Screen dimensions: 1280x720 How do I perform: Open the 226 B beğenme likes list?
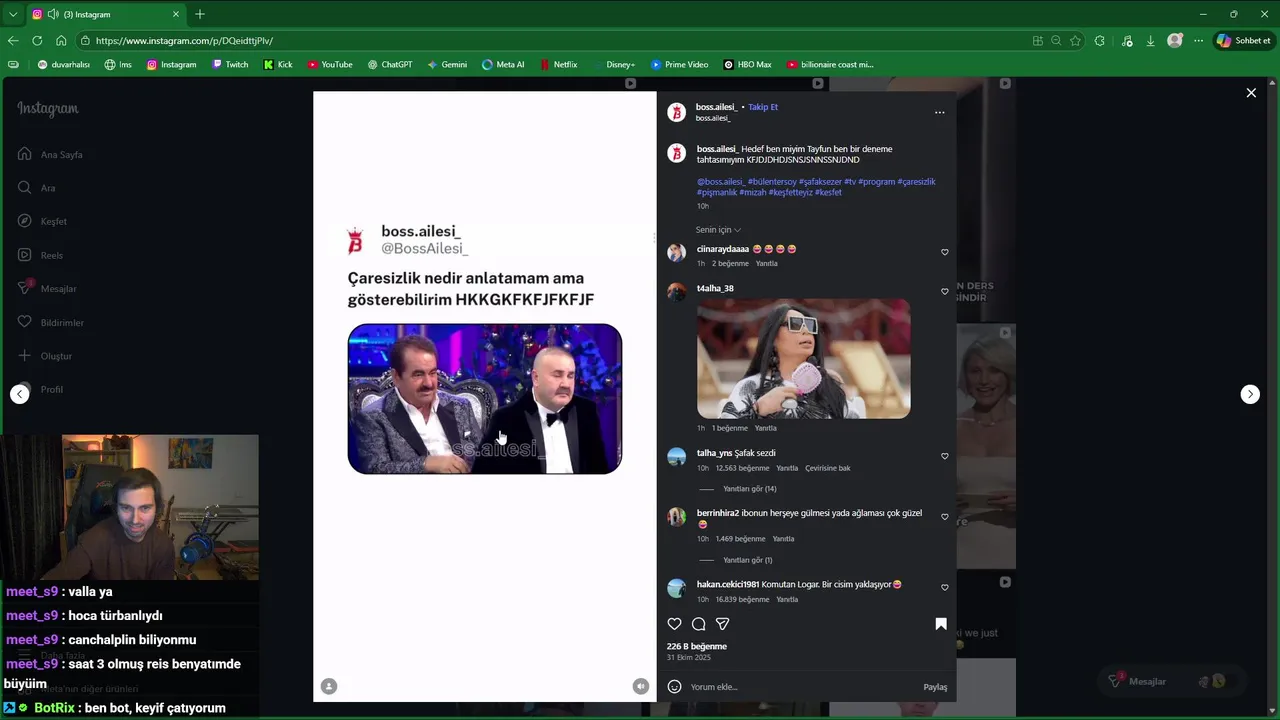point(697,646)
